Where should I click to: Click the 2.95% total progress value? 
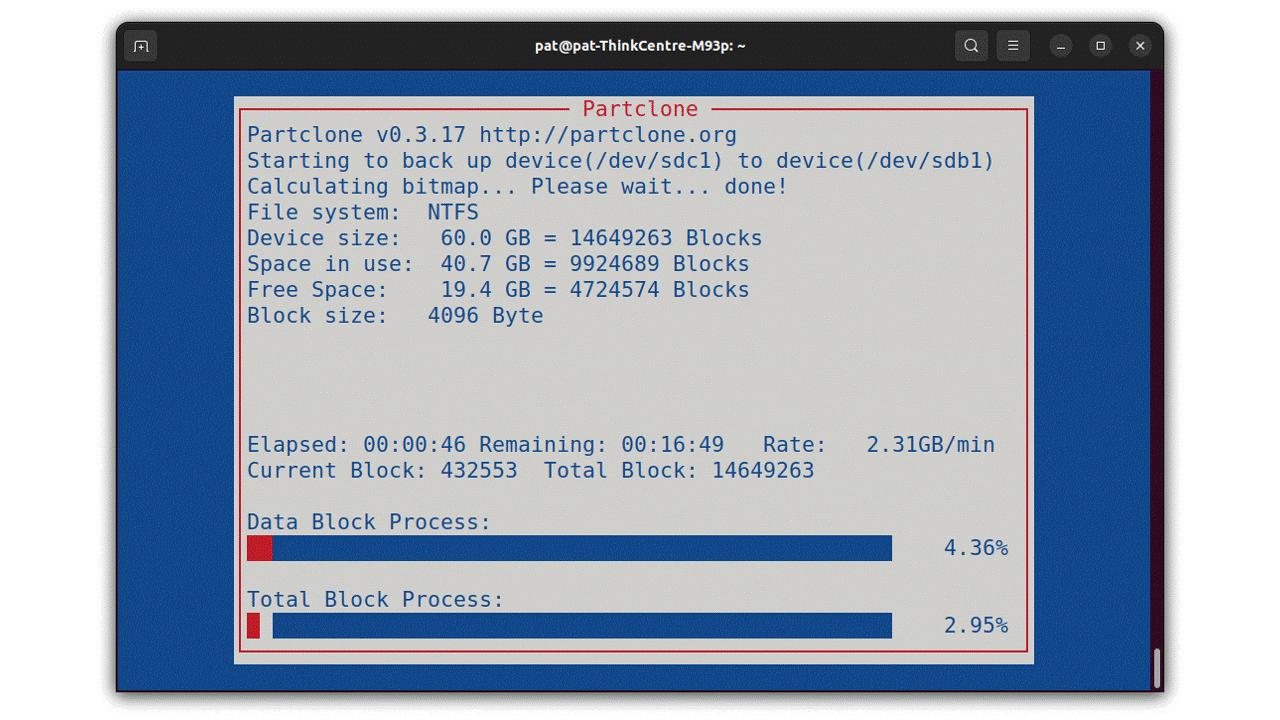coord(976,626)
